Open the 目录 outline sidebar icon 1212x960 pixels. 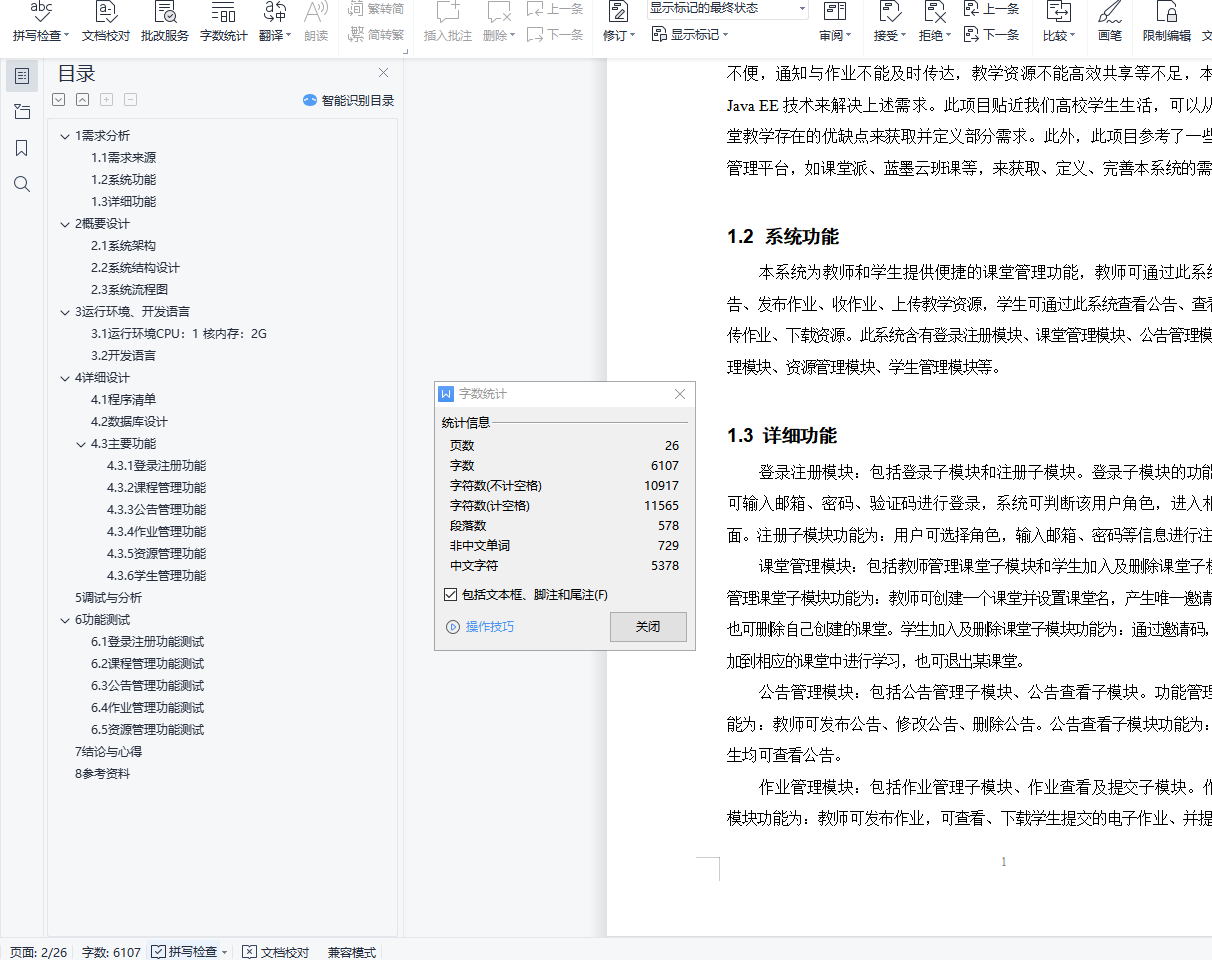pyautogui.click(x=22, y=76)
